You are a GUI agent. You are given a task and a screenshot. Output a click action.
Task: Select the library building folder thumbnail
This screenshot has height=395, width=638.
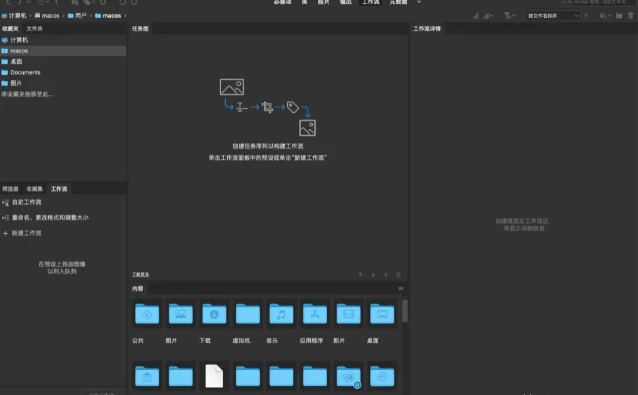tap(147, 376)
